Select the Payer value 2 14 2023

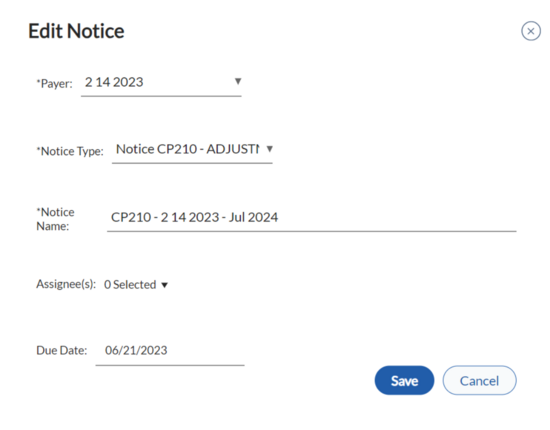pyautogui.click(x=114, y=82)
